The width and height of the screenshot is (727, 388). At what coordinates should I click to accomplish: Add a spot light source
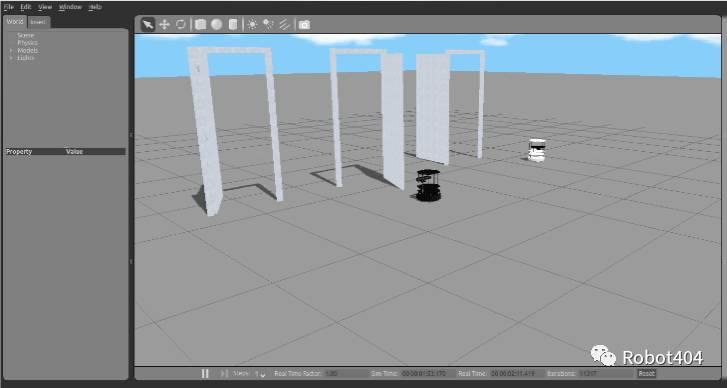(x=268, y=25)
